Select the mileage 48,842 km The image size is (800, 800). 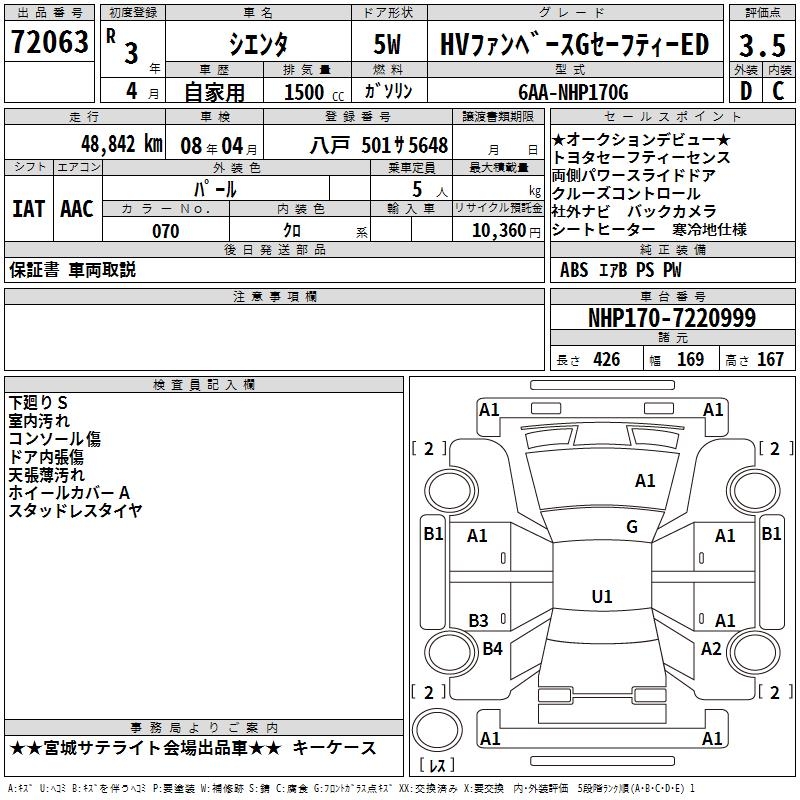[x=122, y=144]
